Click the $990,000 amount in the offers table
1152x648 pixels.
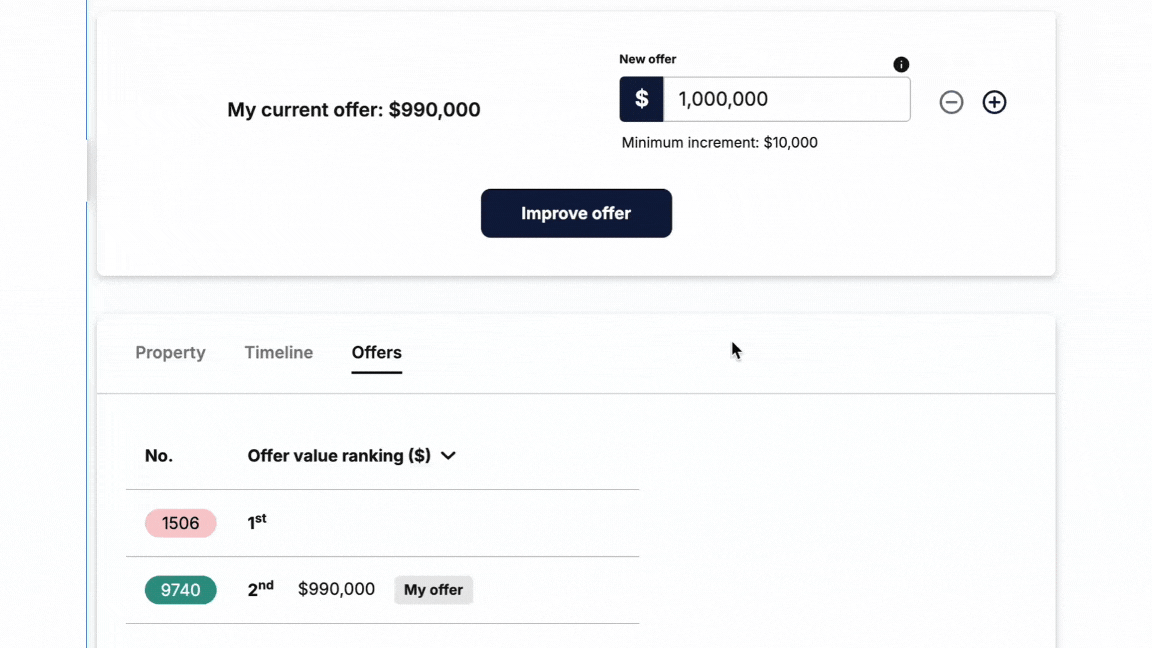pyautogui.click(x=336, y=589)
